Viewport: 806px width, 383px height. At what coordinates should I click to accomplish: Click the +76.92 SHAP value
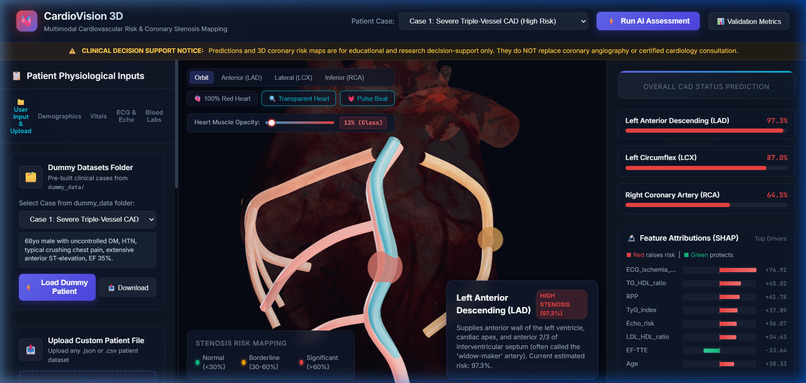coord(776,270)
